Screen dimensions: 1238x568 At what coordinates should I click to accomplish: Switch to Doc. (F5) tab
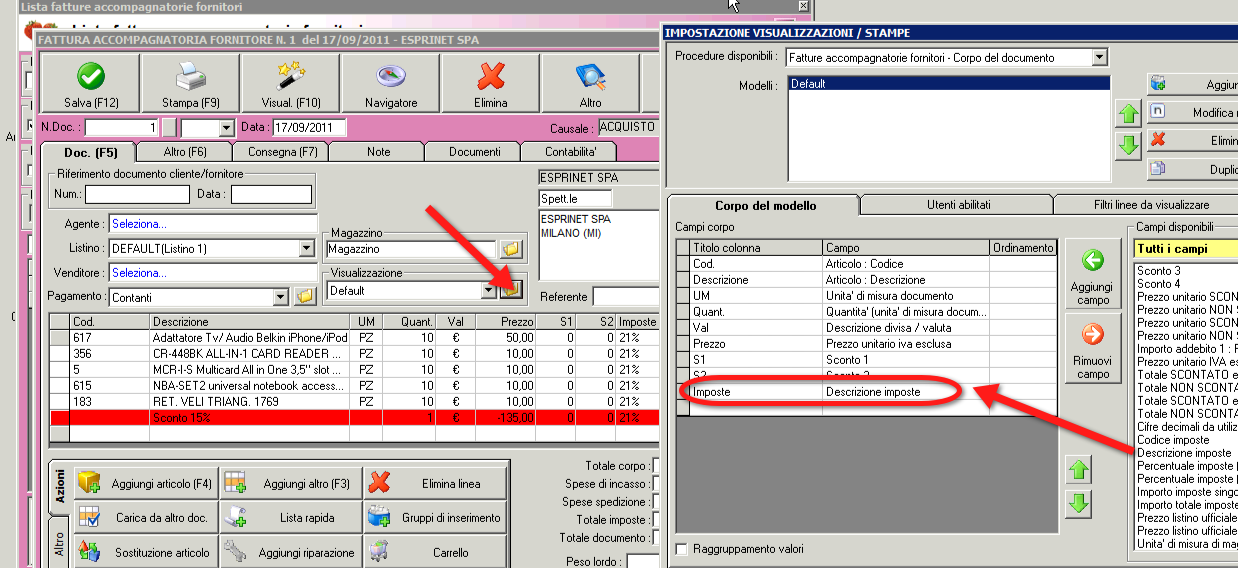coord(91,152)
